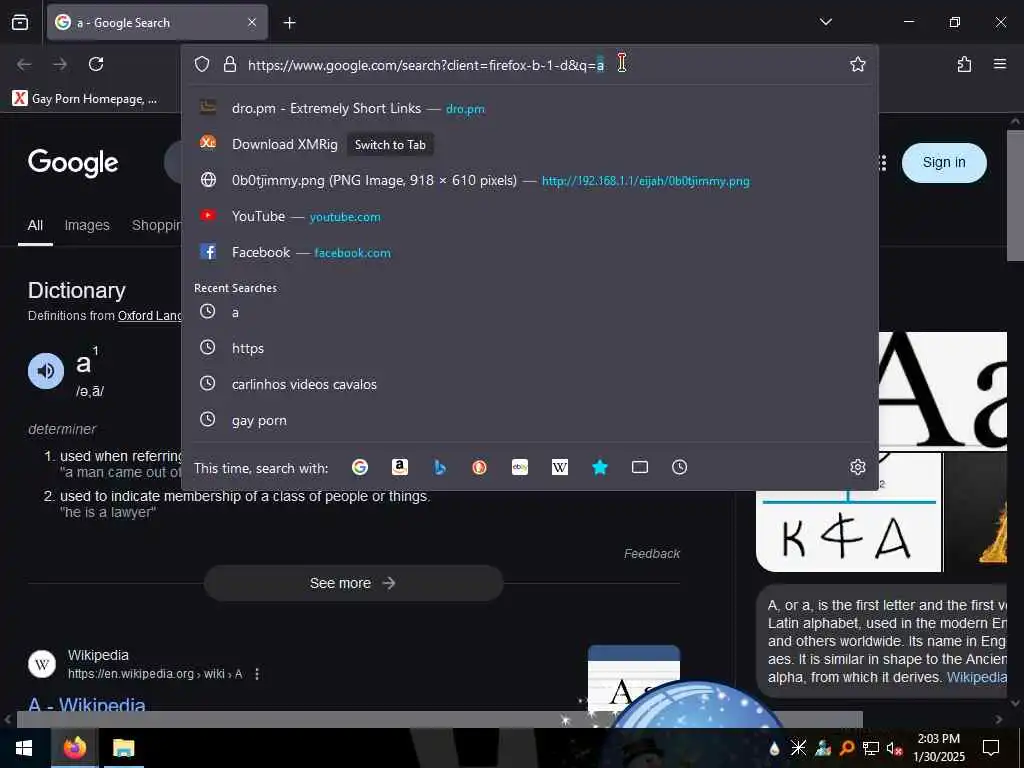Open the list all tabs dropdown

tap(825, 22)
